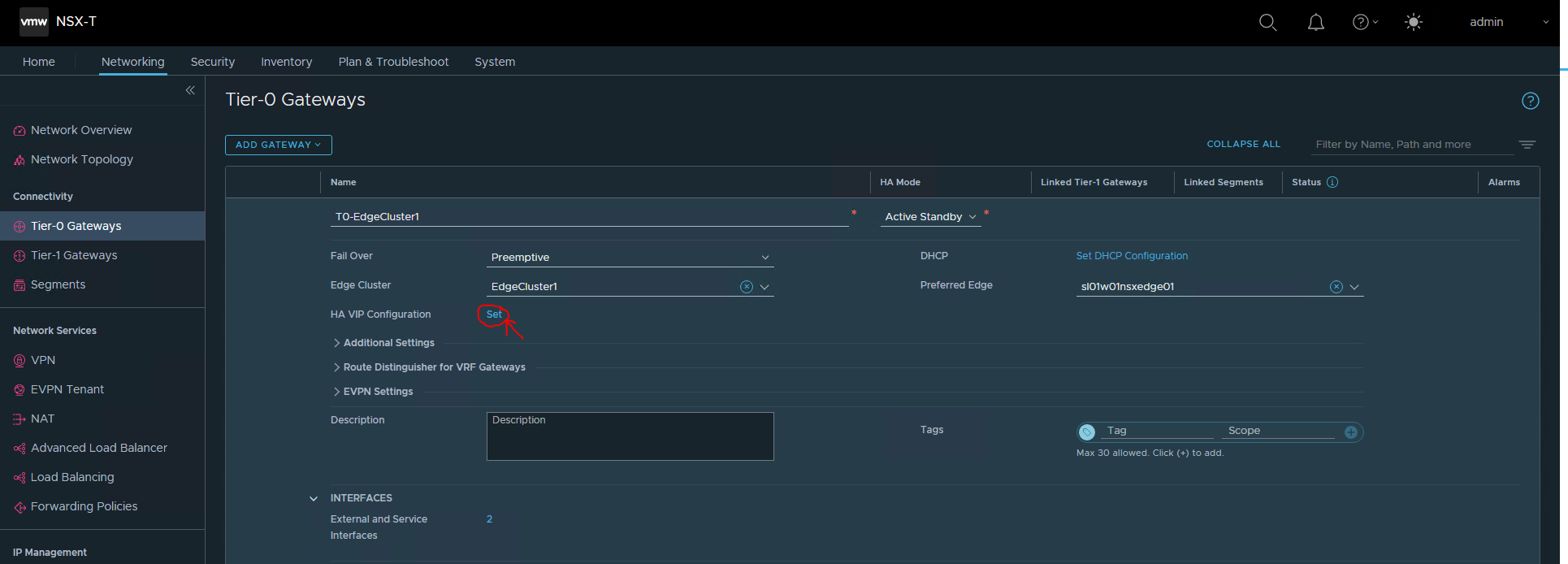This screenshot has height=564, width=1568.
Task: Click the tag icon in Tags field
Action: (x=1087, y=432)
